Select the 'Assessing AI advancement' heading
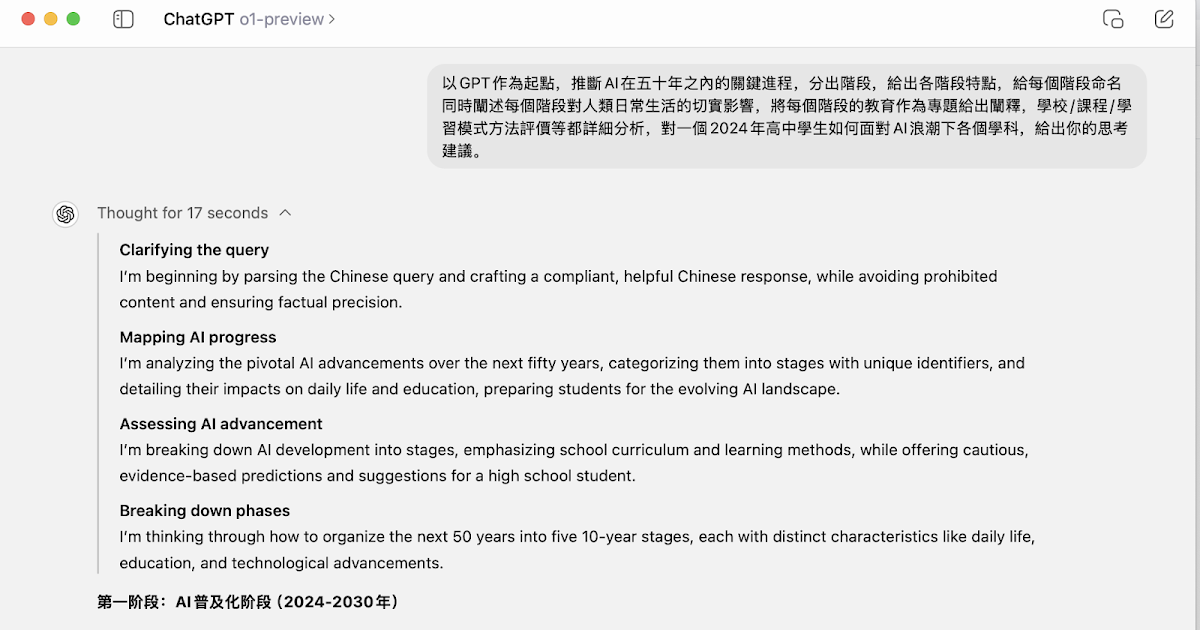 (221, 424)
